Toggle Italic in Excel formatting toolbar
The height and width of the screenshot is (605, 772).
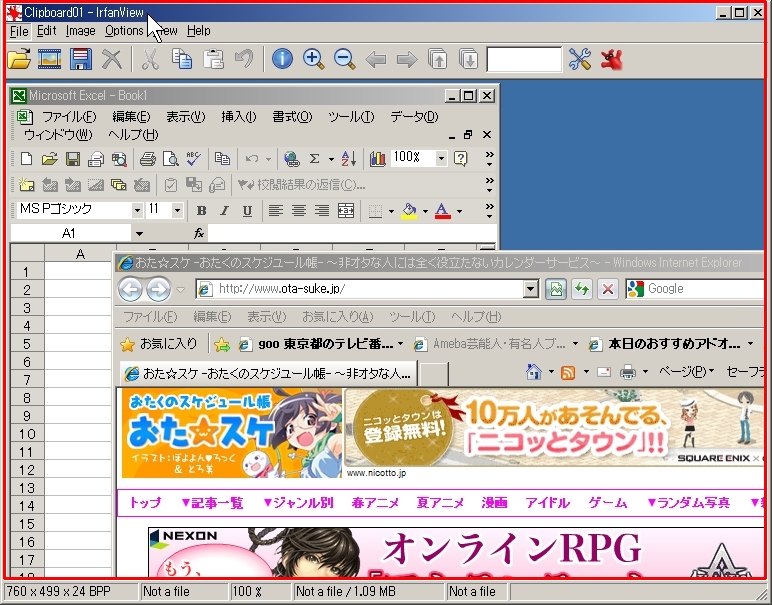[224, 211]
